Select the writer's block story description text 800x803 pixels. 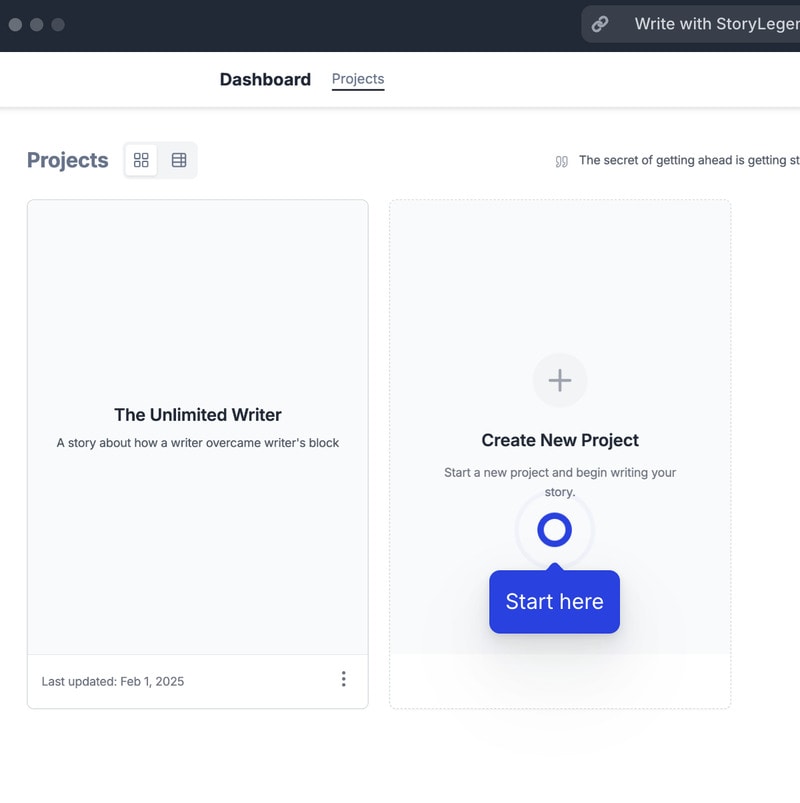(198, 443)
